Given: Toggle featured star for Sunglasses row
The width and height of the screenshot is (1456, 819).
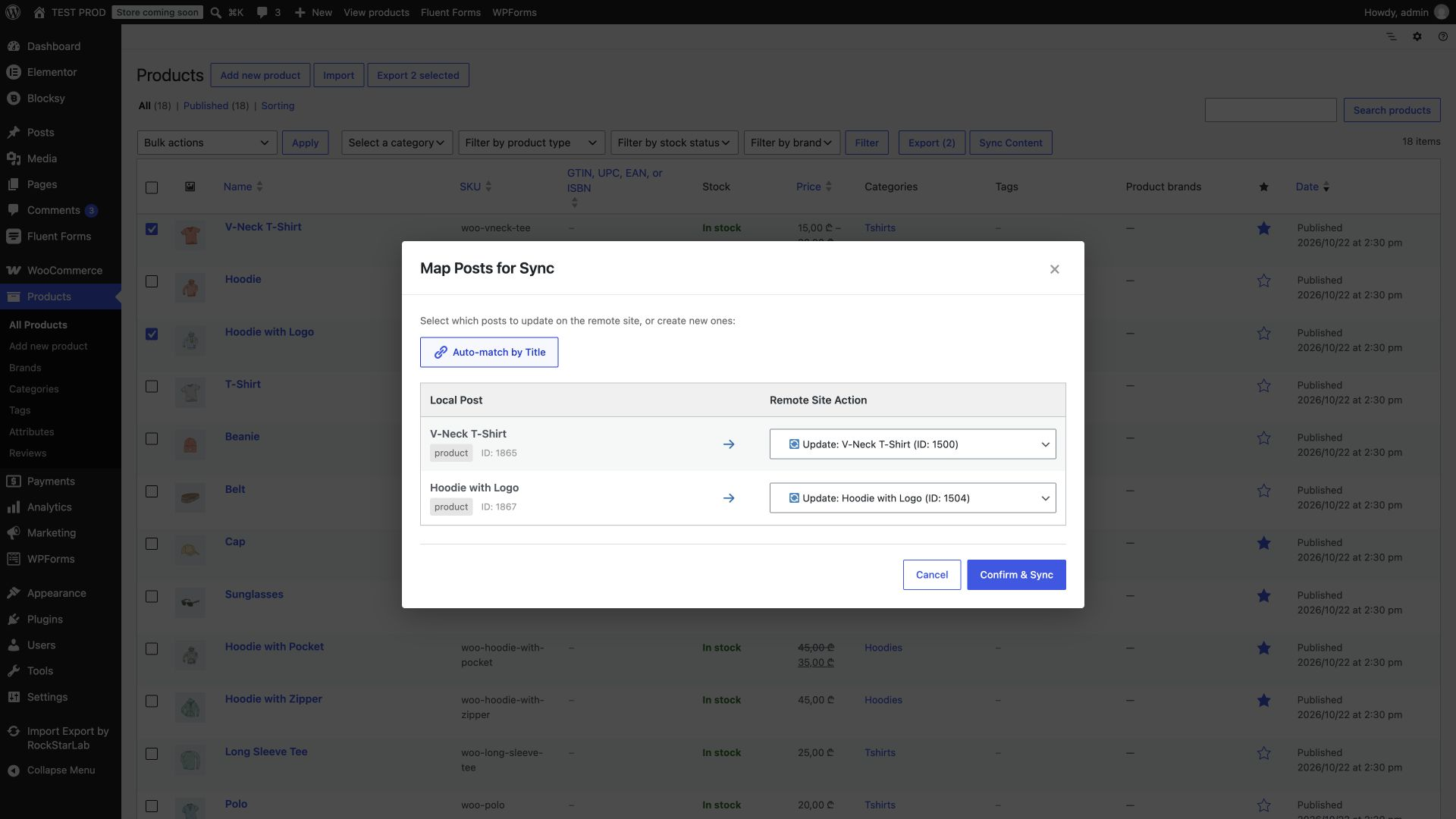Looking at the screenshot, I should coord(1263,596).
